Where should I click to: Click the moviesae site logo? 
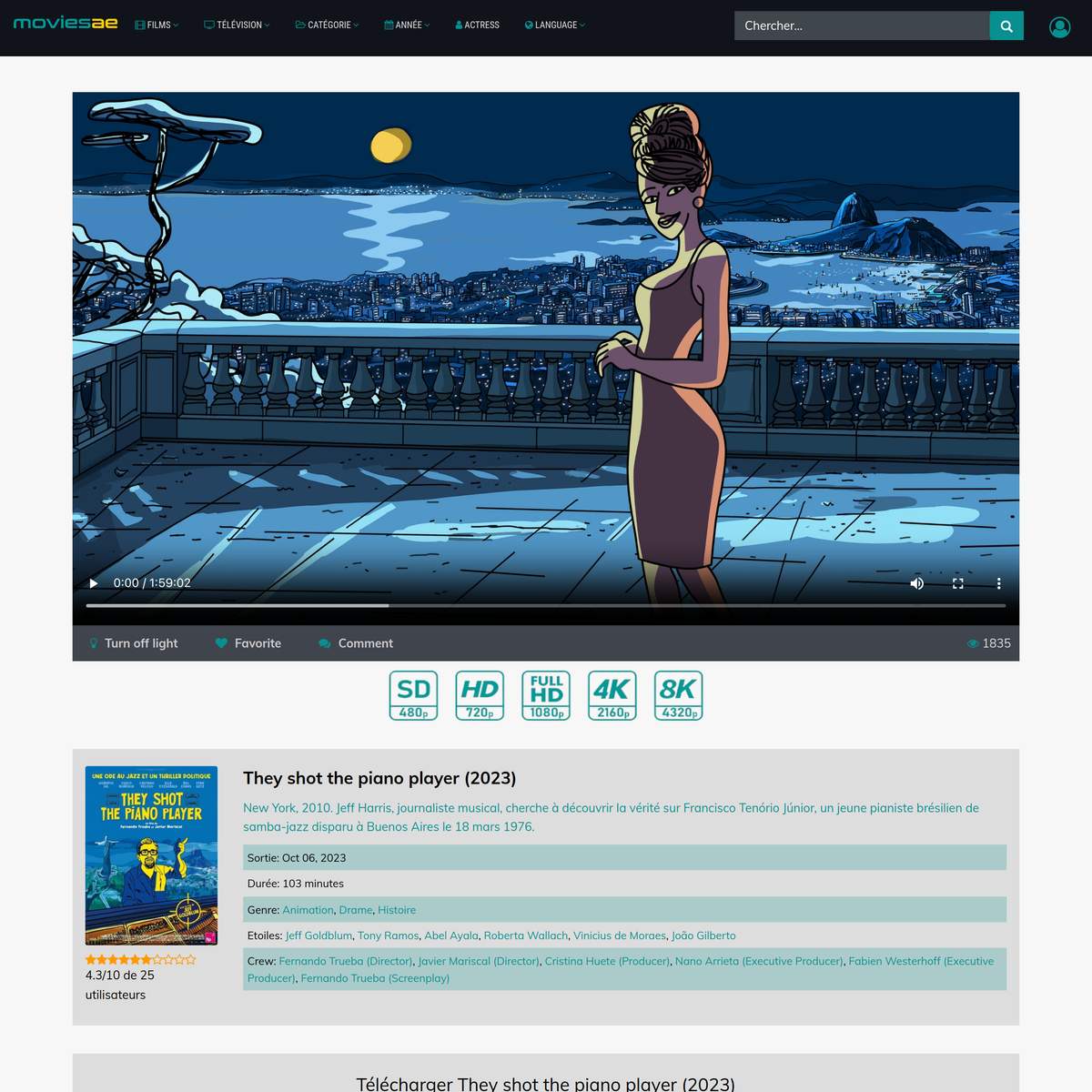click(x=66, y=23)
